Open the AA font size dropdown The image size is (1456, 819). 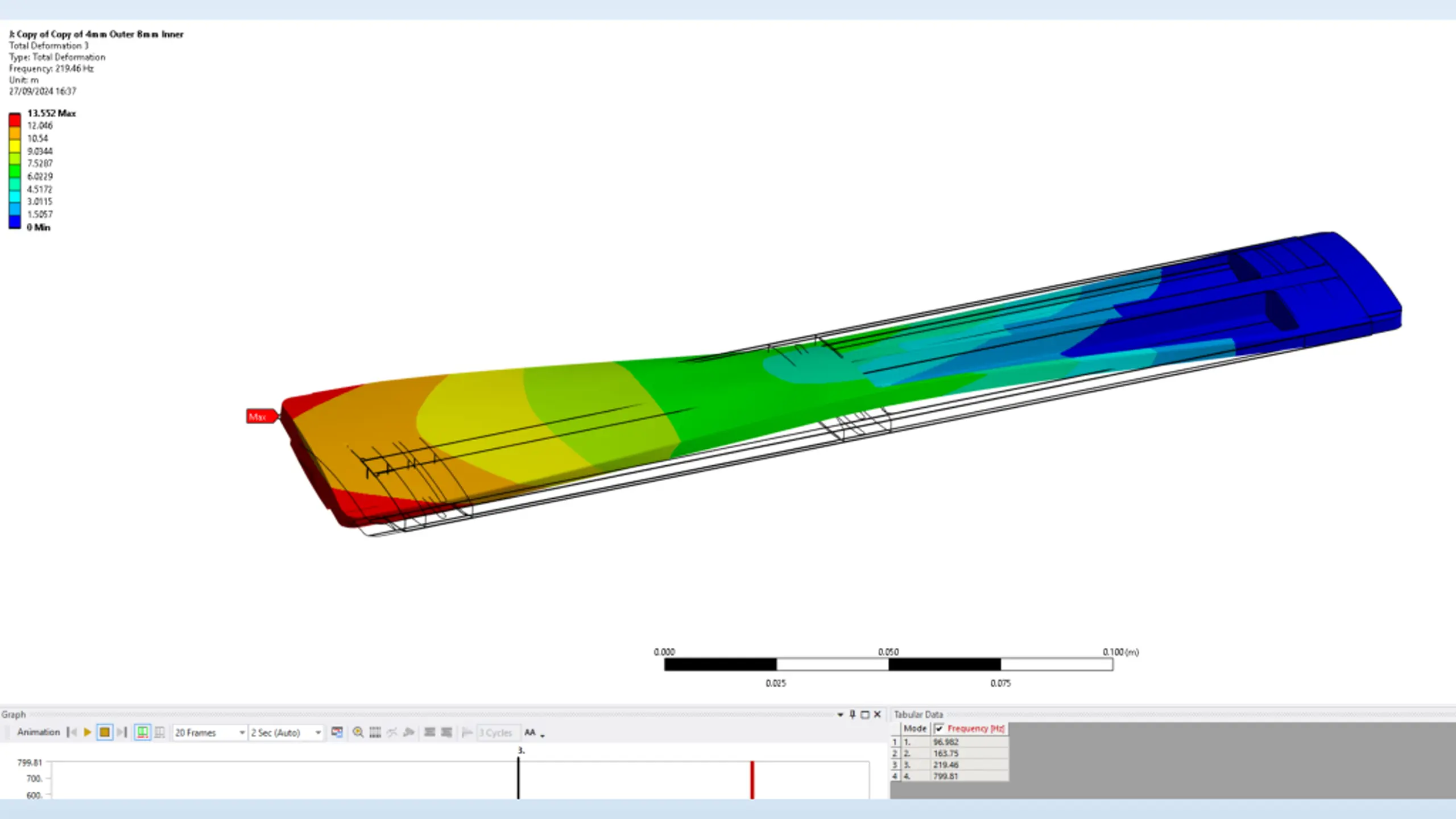(542, 734)
